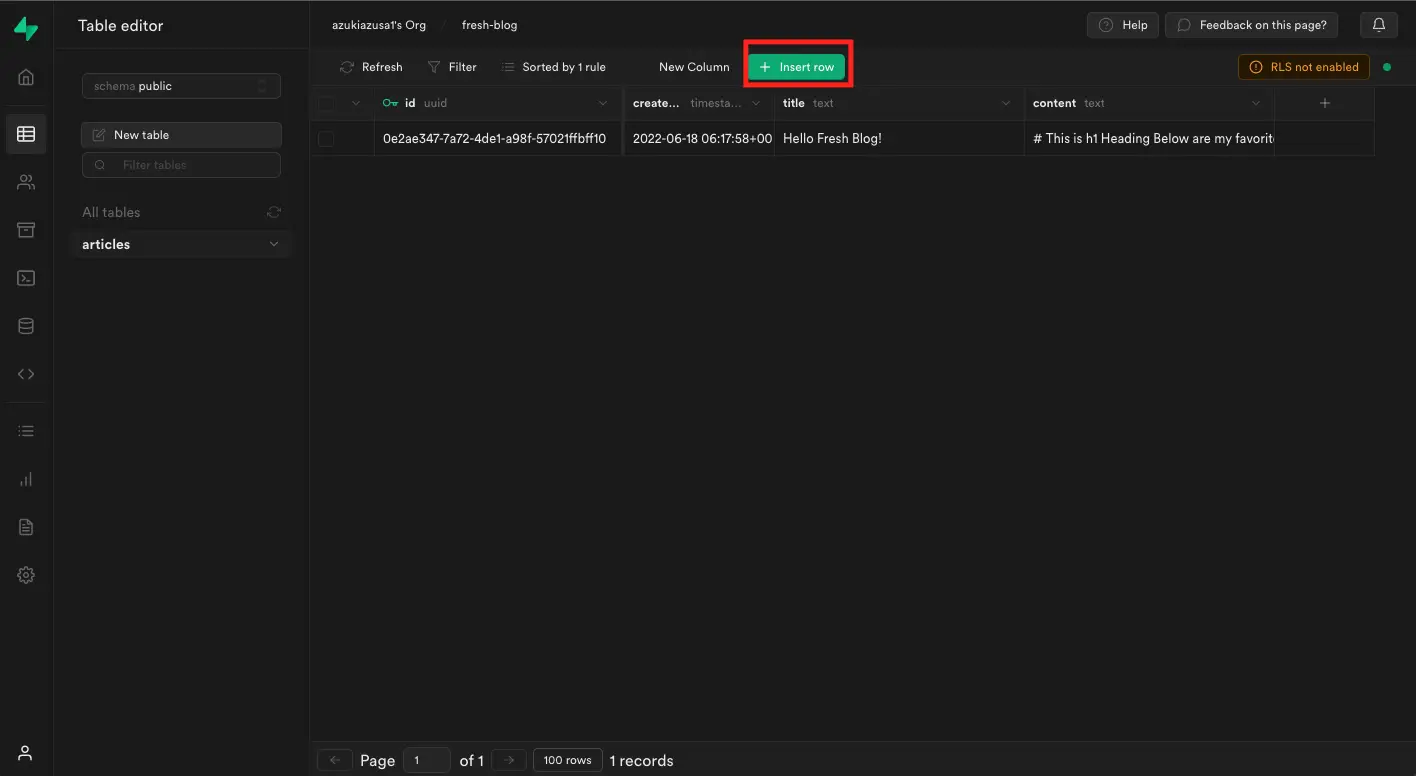
Task: Open the Storage archive icon
Action: pos(26,230)
